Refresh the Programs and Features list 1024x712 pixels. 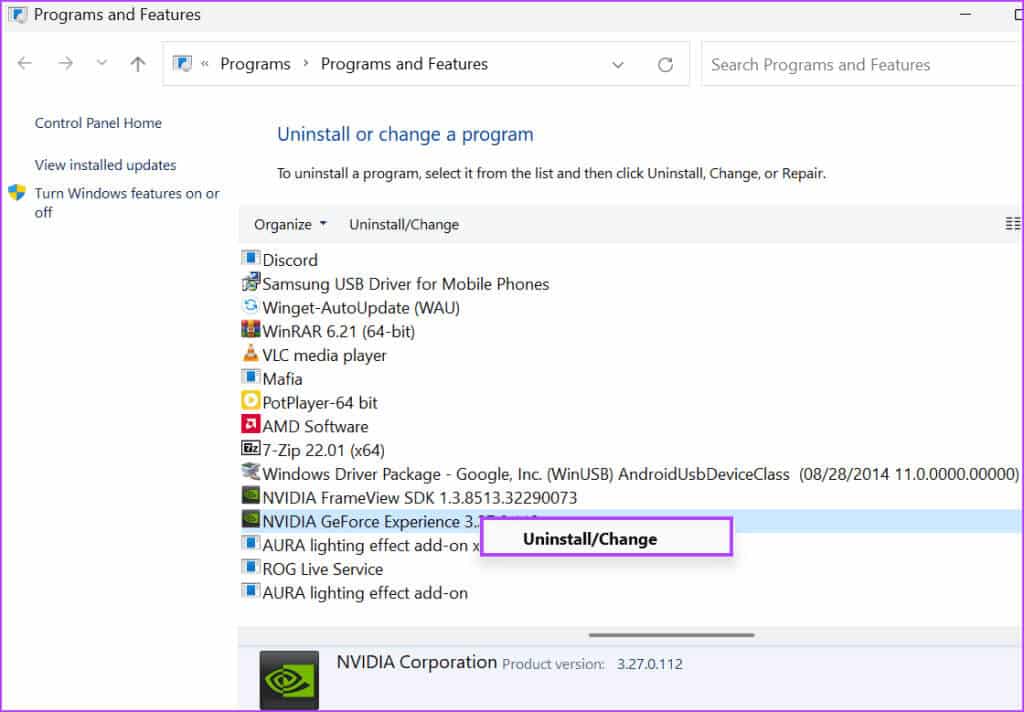665,65
